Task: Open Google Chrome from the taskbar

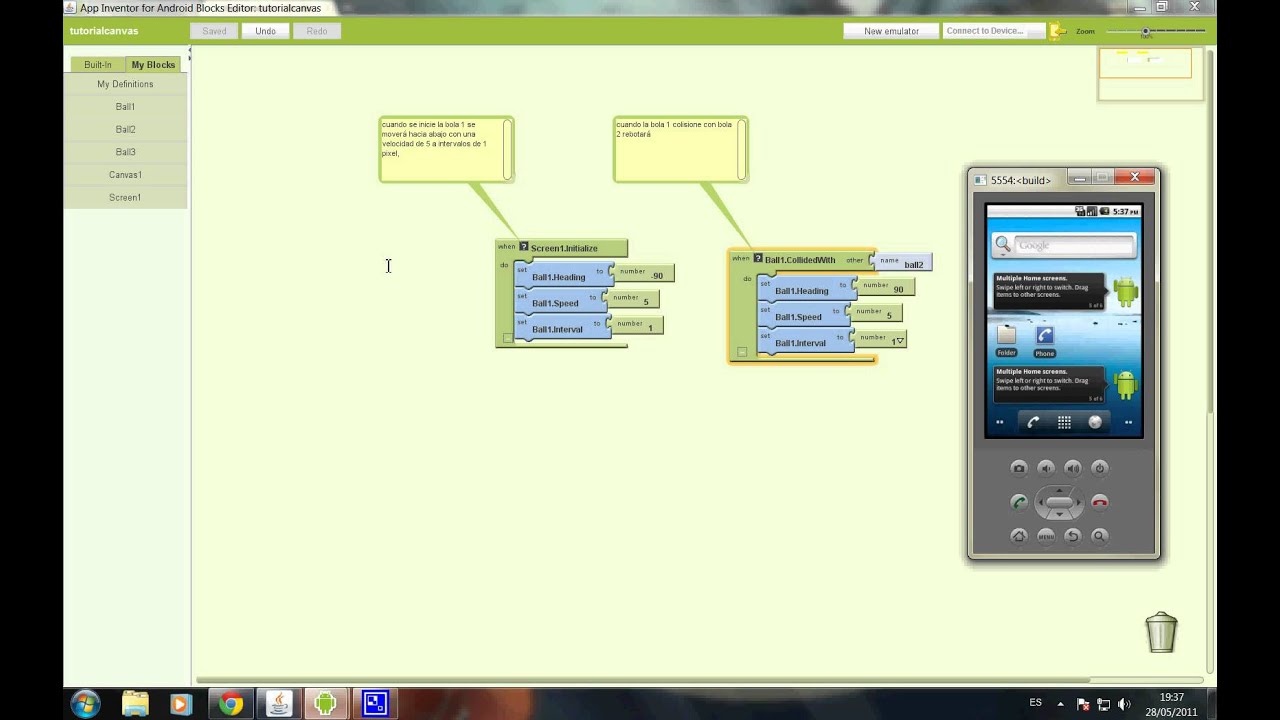Action: (x=231, y=704)
